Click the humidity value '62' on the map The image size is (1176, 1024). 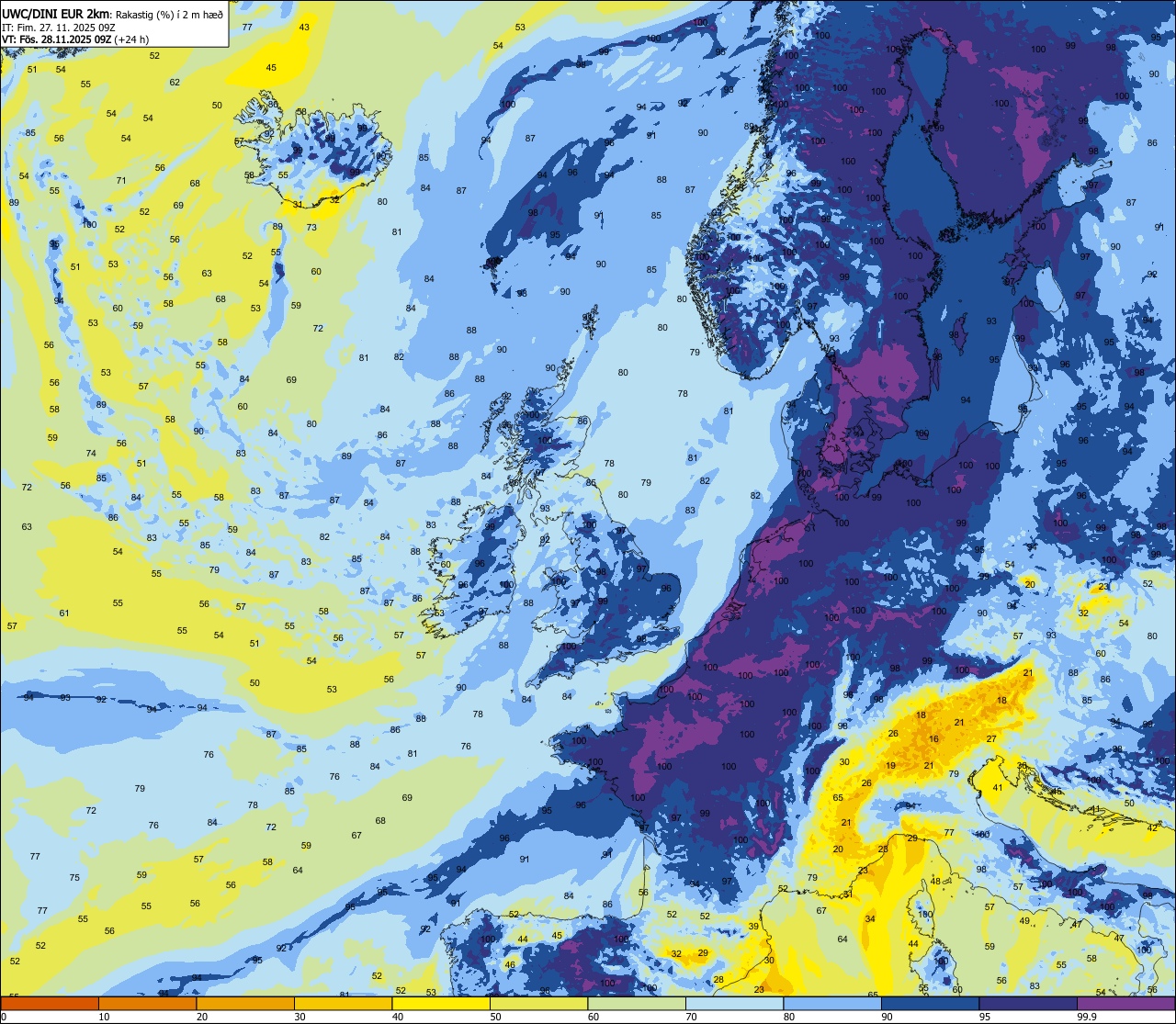point(175,83)
